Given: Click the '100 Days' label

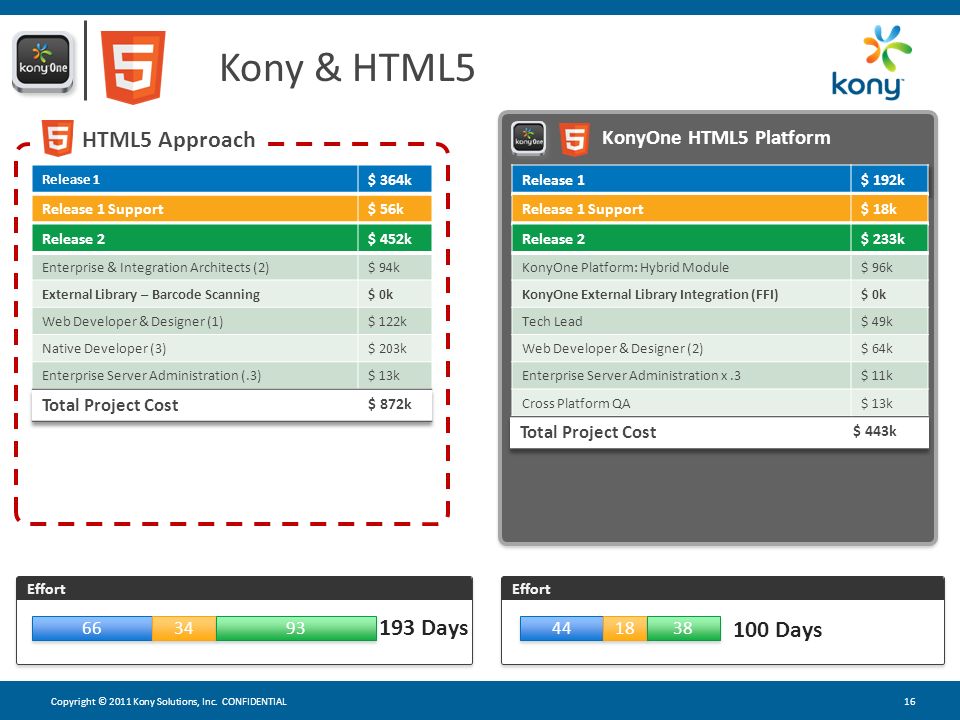Looking at the screenshot, I should click(x=778, y=629).
